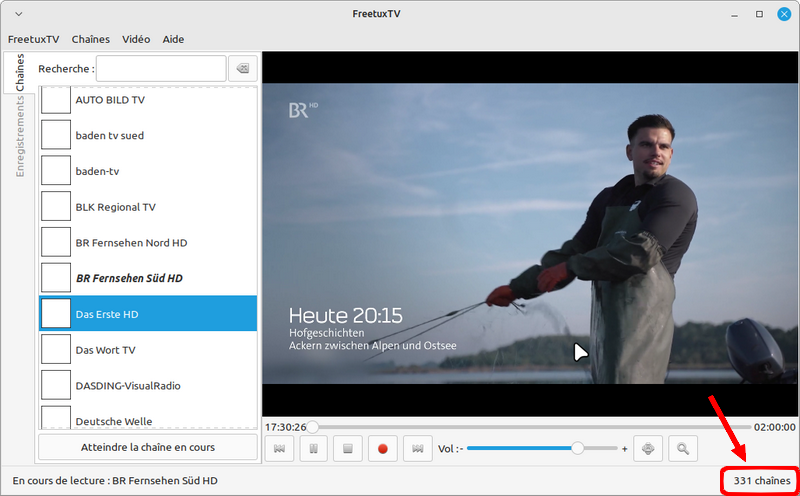Click the elapsed time 17:30:26
This screenshot has height=496, width=800.
(286, 427)
